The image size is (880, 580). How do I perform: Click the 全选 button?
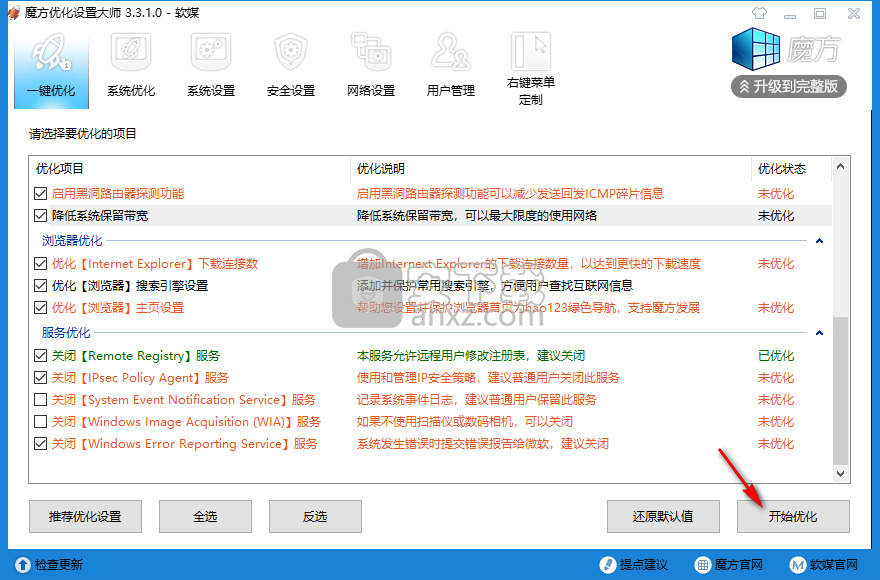(205, 517)
